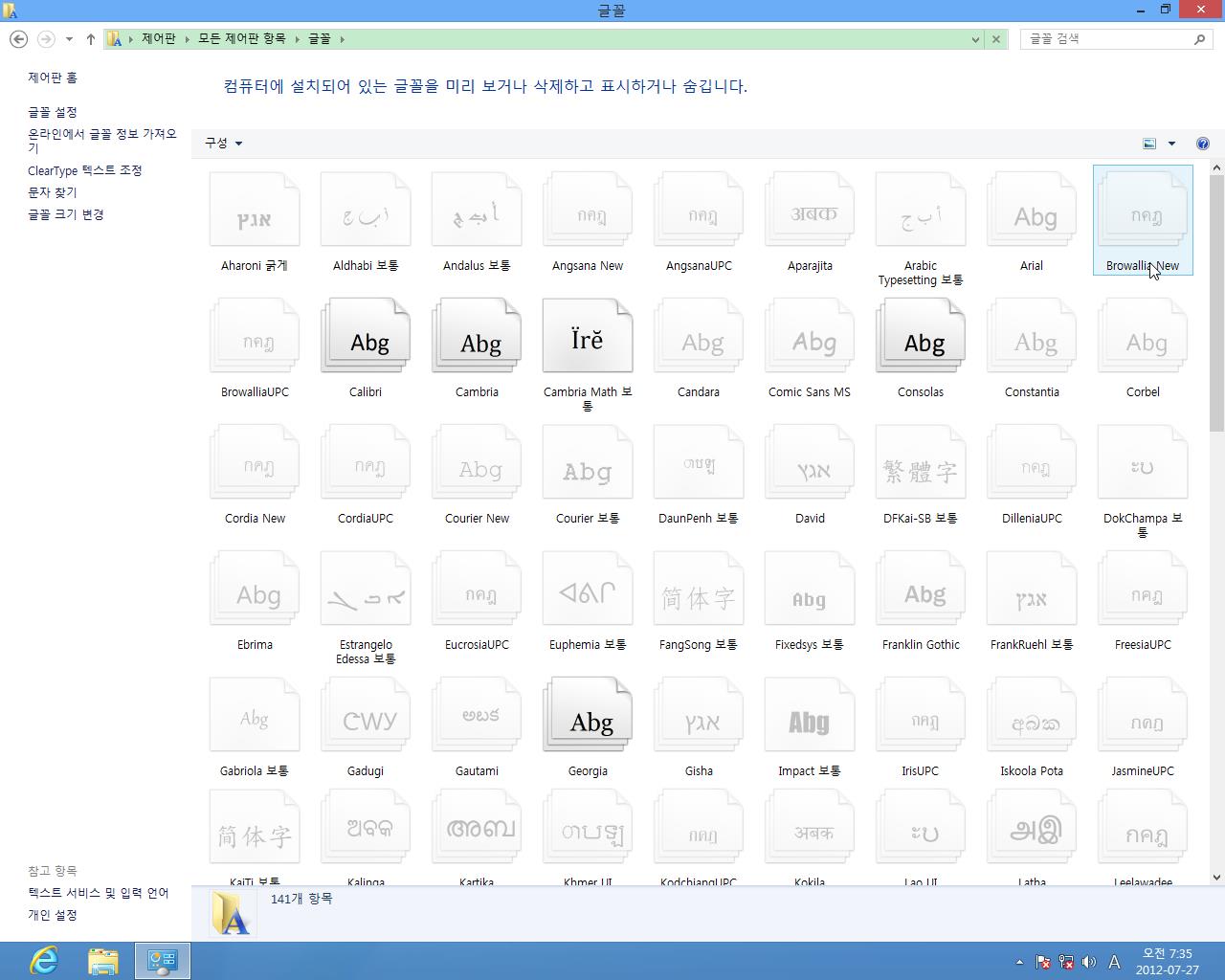The image size is (1225, 980).
Task: Select the Arial font family icon
Action: 1032,211
